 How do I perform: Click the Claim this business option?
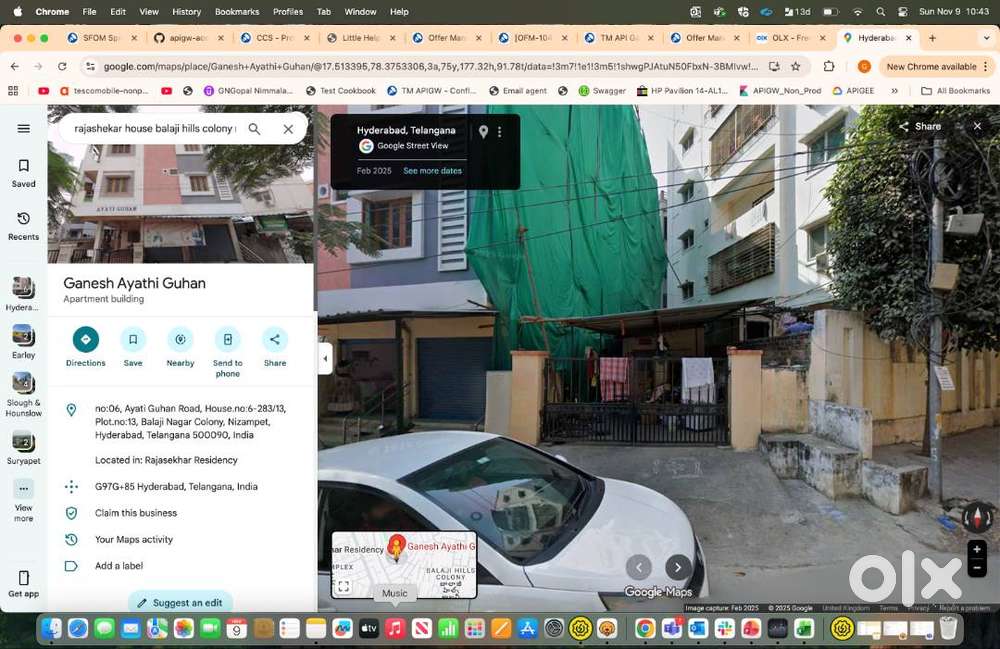(x=136, y=513)
